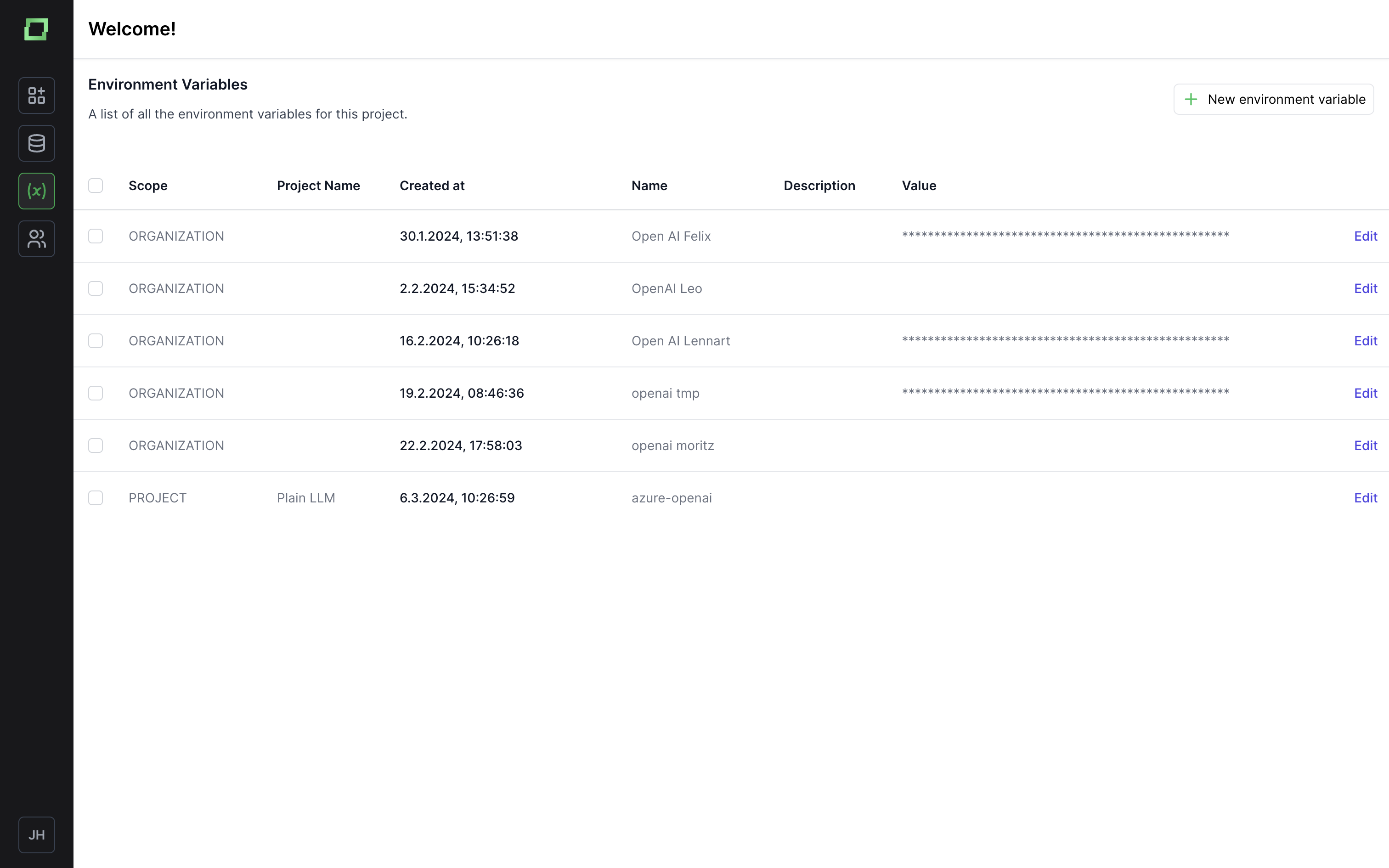Open the JH user avatar menu

point(37,835)
